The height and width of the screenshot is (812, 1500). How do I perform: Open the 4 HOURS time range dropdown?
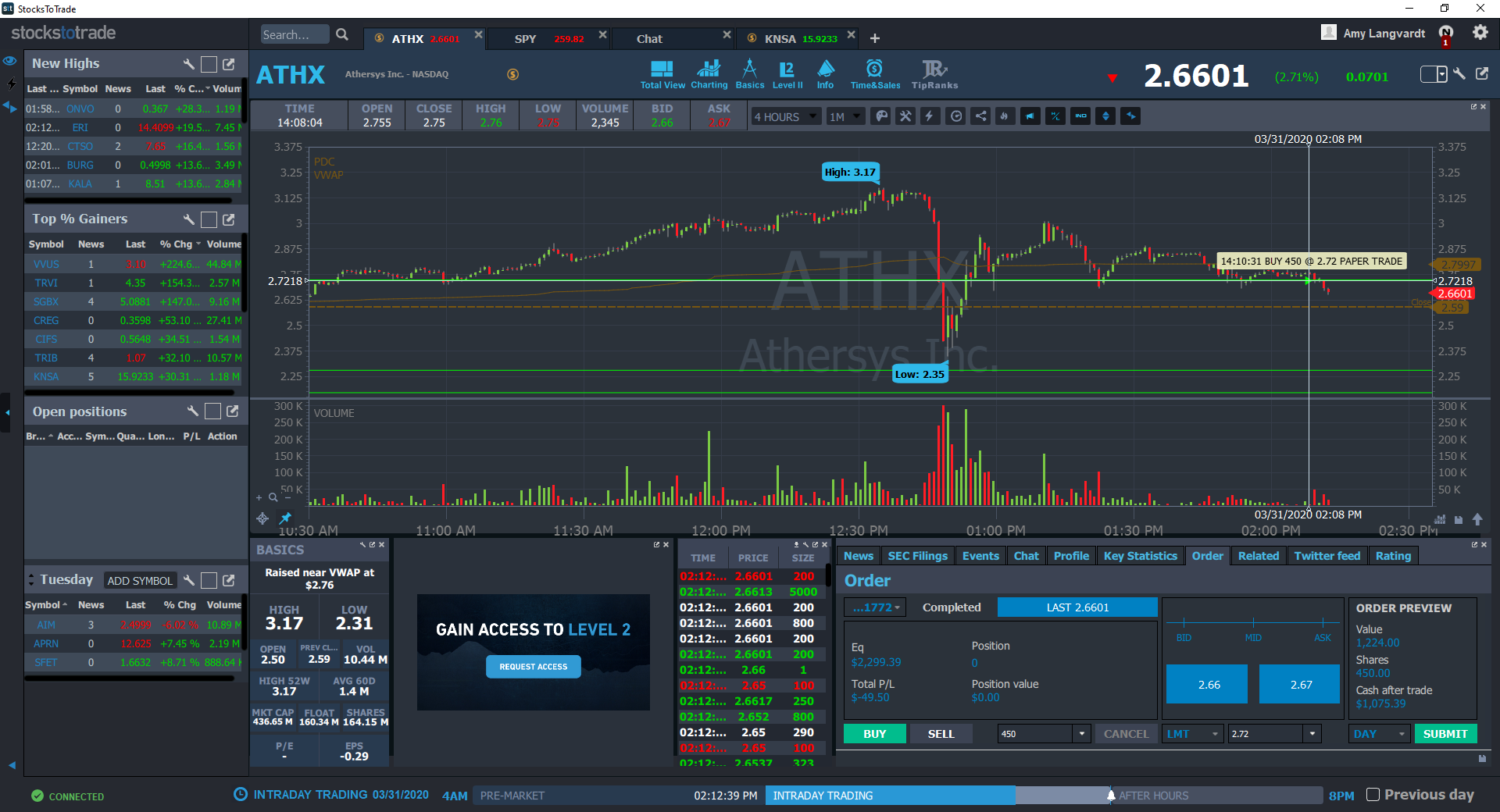(786, 117)
